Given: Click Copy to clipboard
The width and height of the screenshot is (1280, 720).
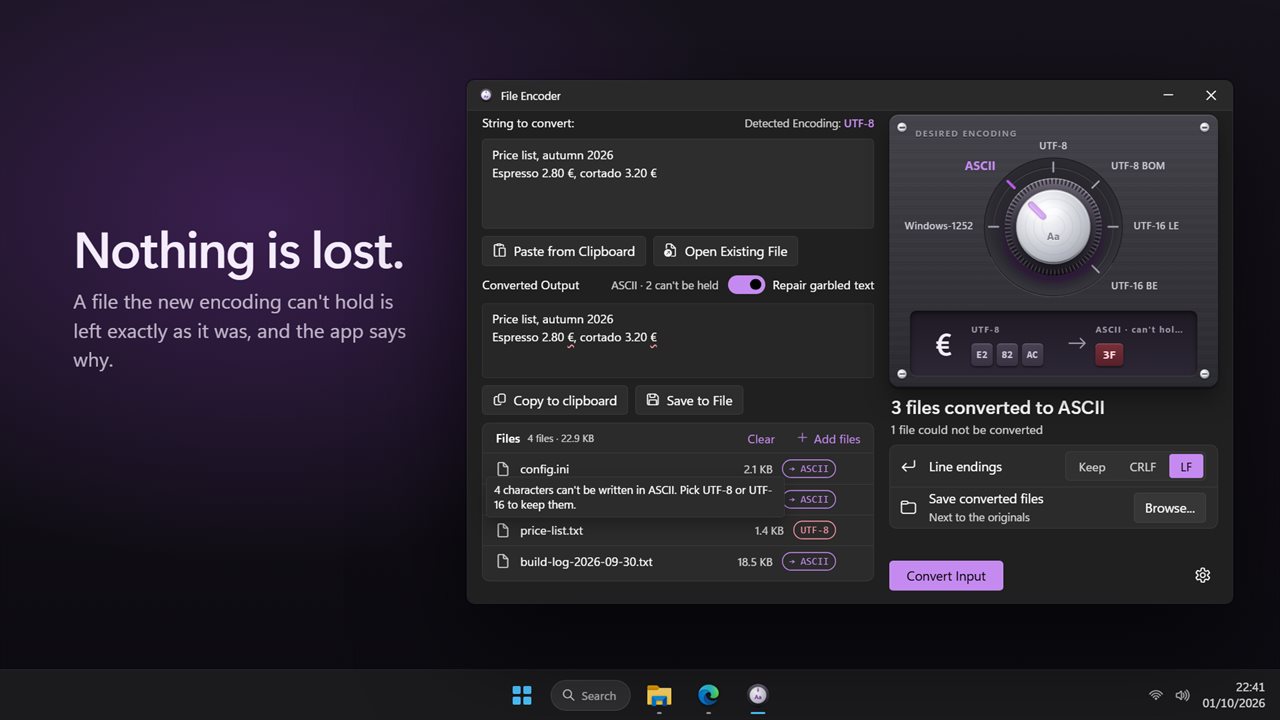Looking at the screenshot, I should (x=555, y=400).
